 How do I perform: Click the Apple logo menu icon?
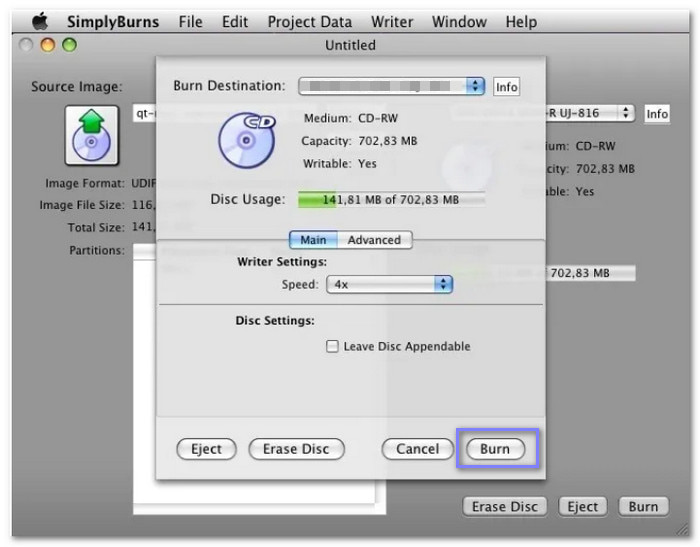pos(40,21)
